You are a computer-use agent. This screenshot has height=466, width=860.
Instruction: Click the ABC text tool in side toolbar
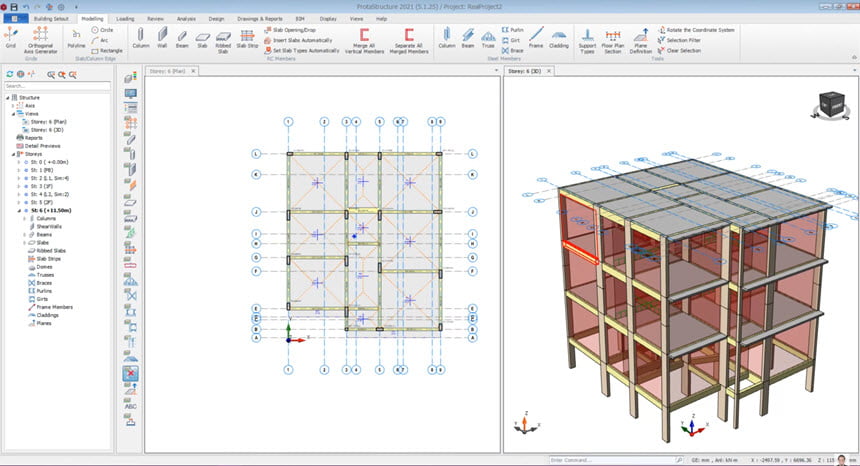click(x=131, y=406)
